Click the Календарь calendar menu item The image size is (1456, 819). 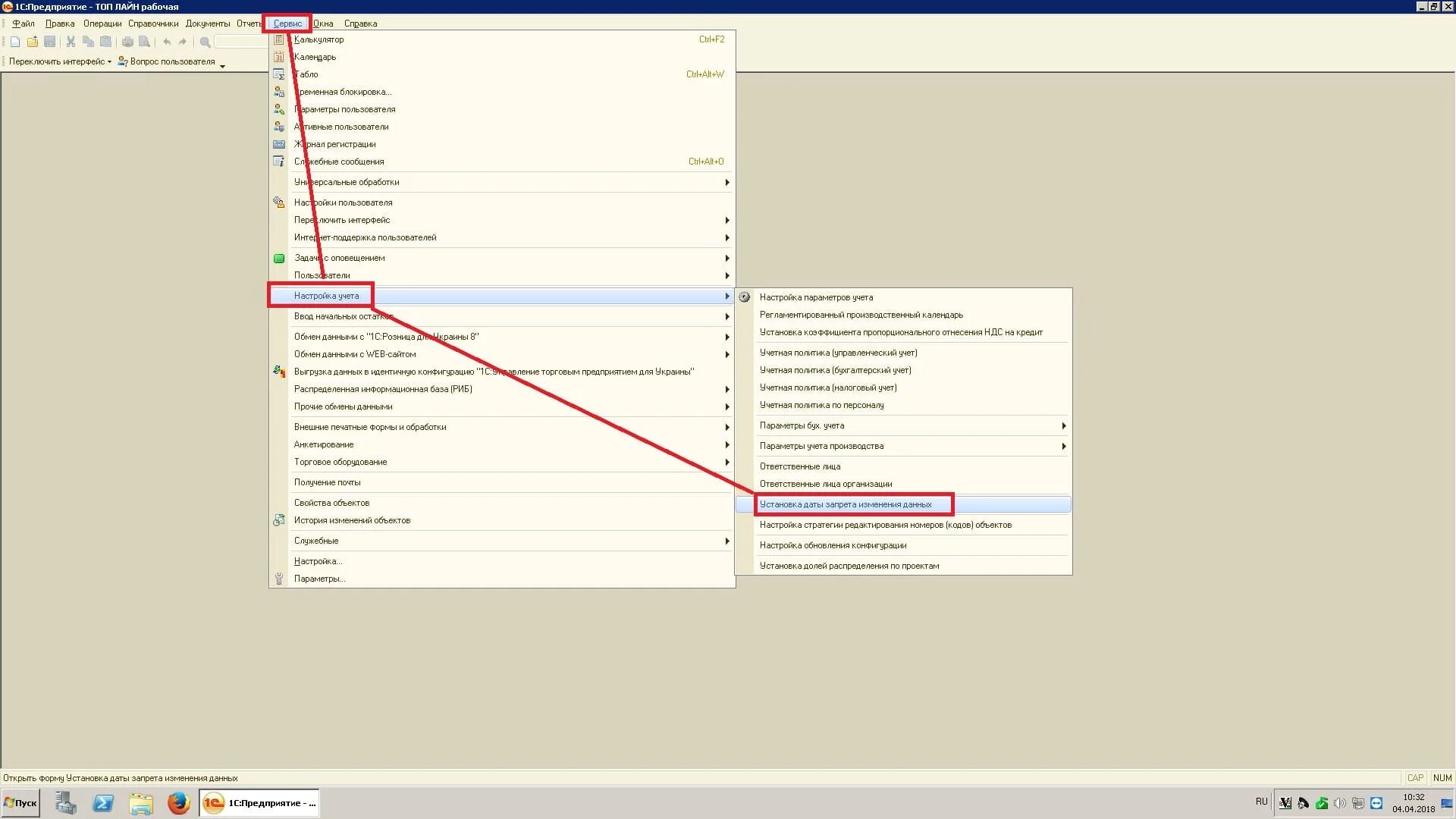pyautogui.click(x=315, y=57)
